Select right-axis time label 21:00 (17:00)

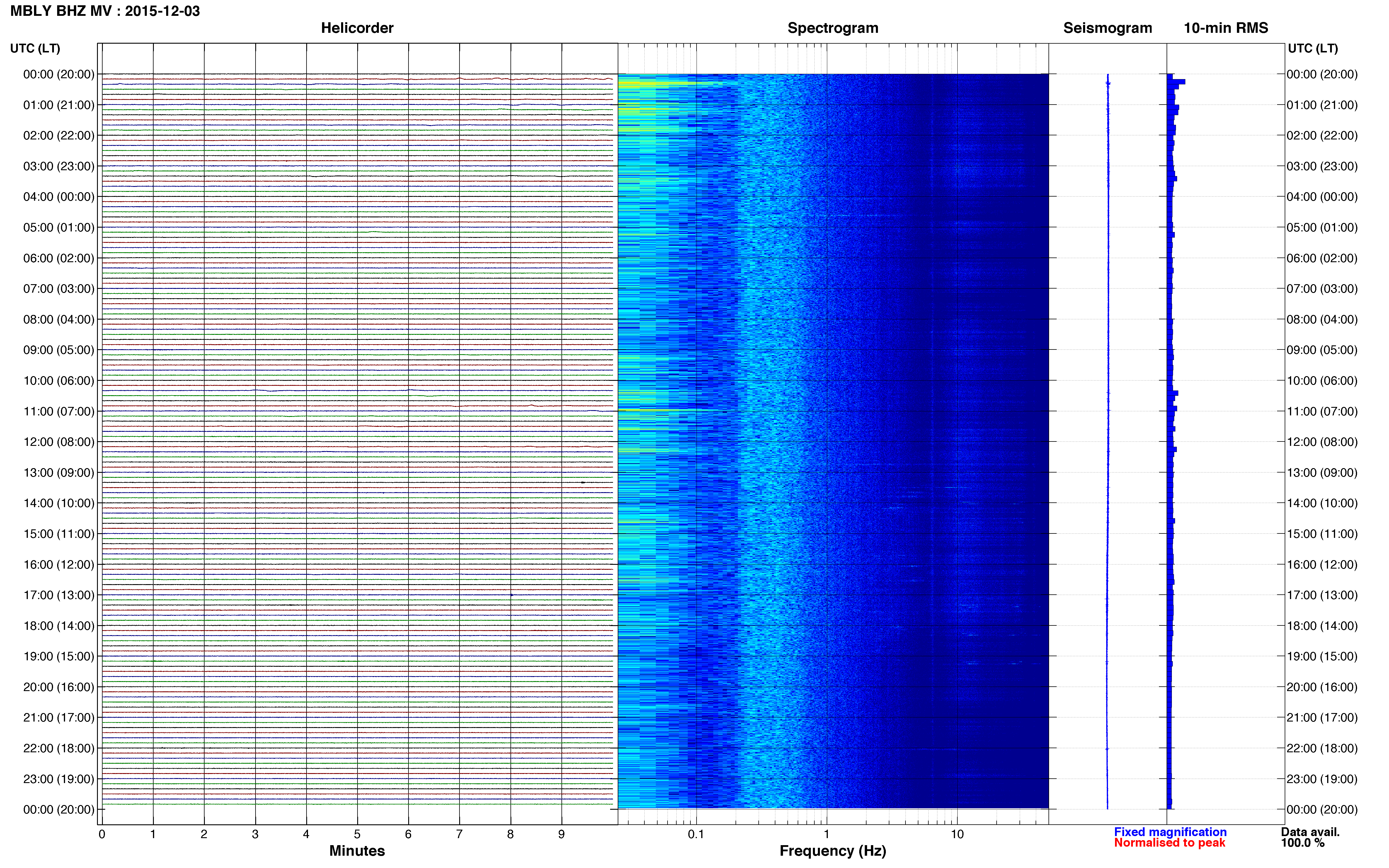pyautogui.click(x=1322, y=718)
